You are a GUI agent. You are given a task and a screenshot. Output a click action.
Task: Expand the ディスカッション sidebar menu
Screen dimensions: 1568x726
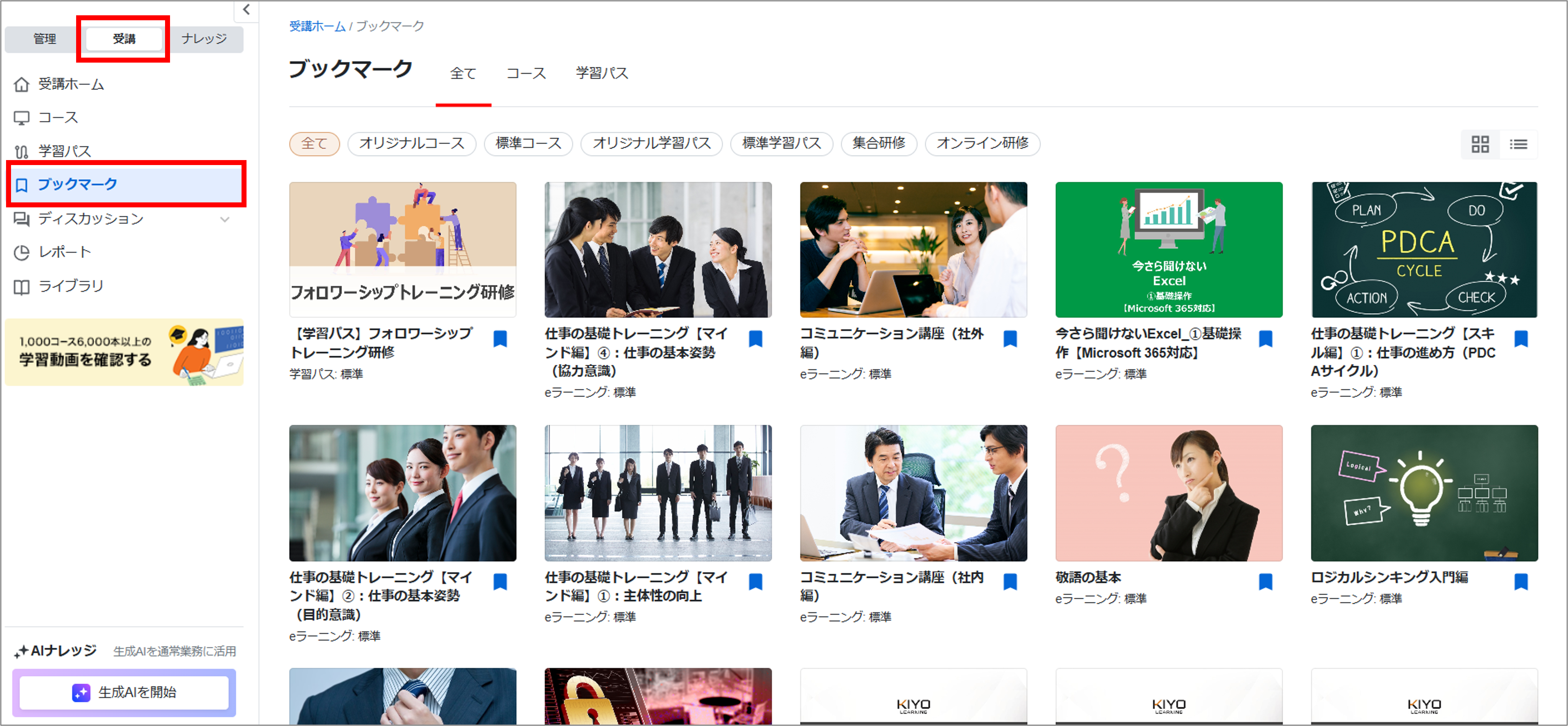click(224, 219)
